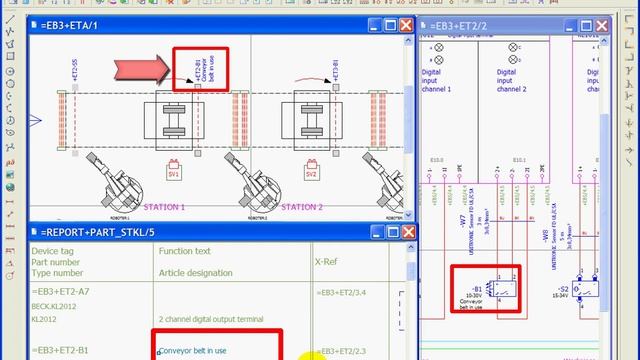Select the Spline curve tool
The height and width of the screenshot is (360, 640).
click(10, 147)
